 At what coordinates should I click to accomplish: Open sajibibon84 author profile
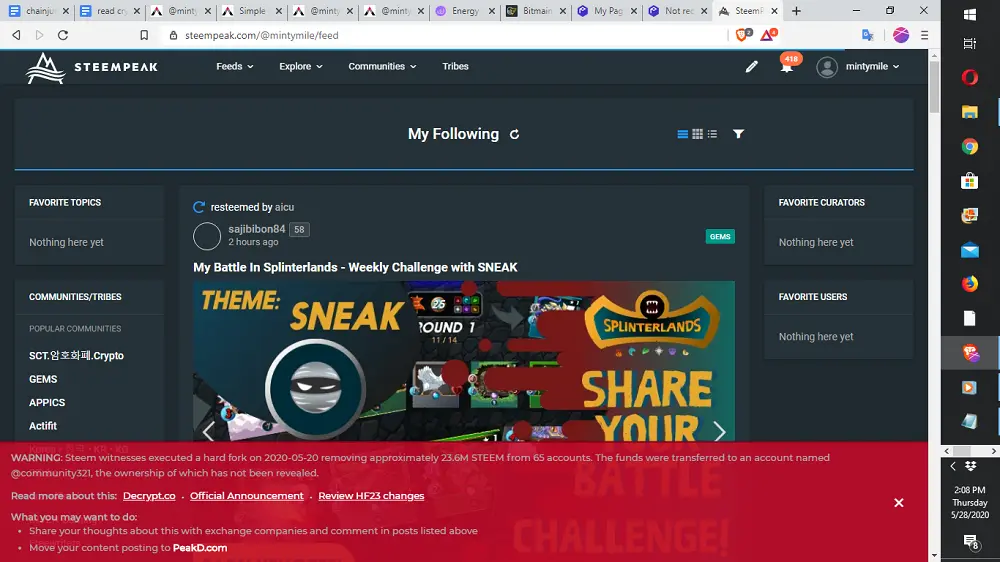(x=256, y=229)
